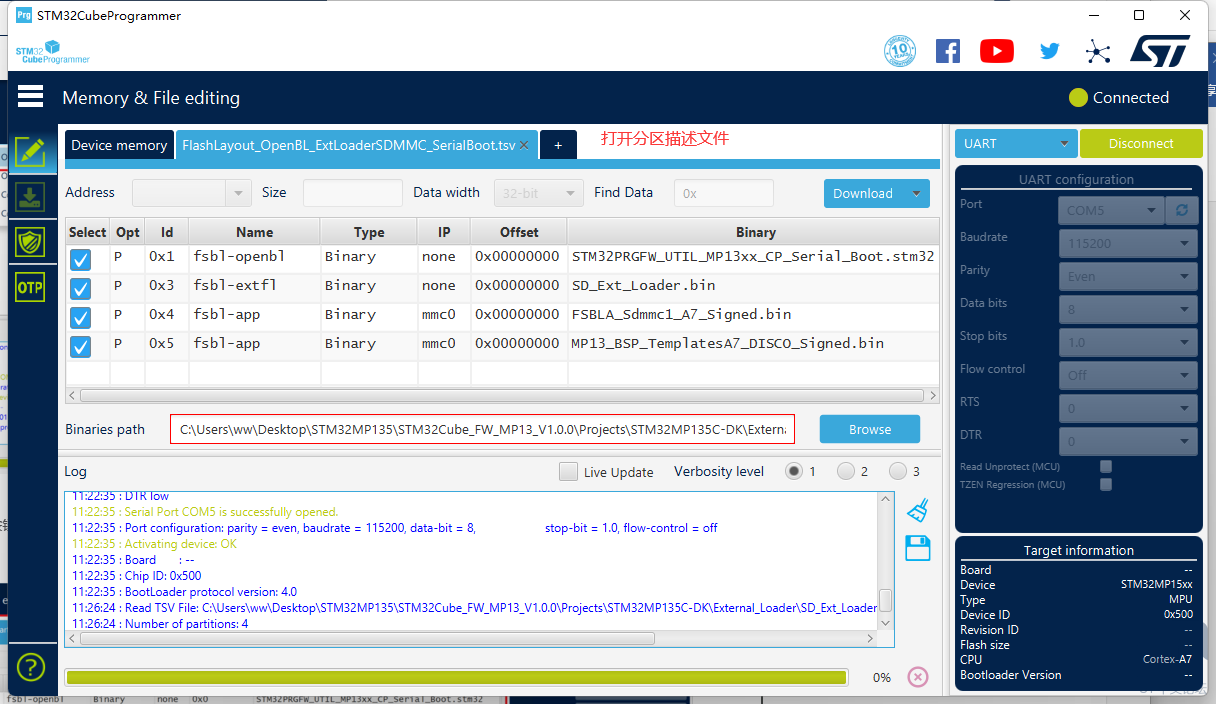The height and width of the screenshot is (704, 1216).
Task: Open the Flow control Off dropdown
Action: click(x=1128, y=375)
